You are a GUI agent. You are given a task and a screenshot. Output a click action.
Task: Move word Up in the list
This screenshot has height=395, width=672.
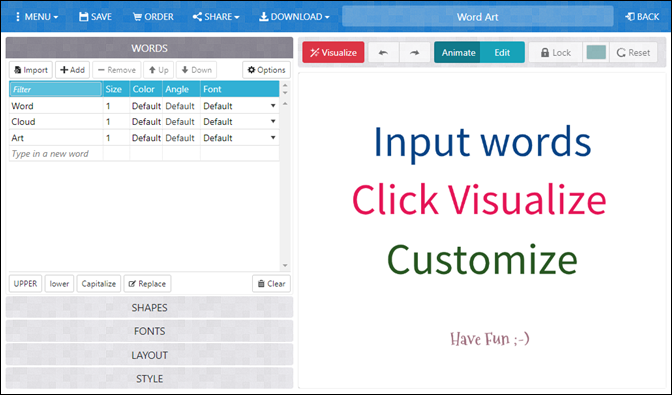pos(158,70)
